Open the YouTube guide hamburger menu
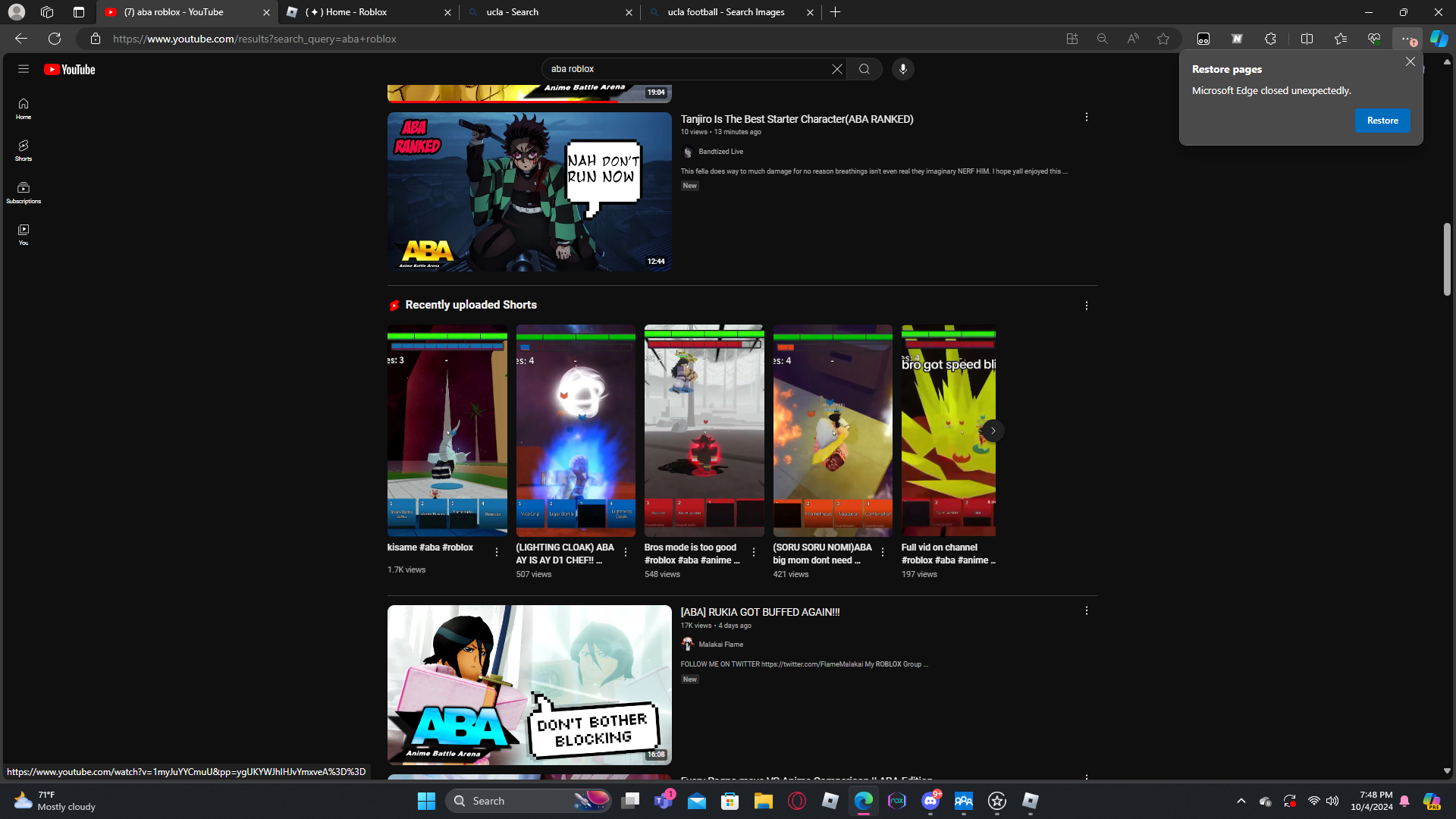1456x819 pixels. coord(24,69)
